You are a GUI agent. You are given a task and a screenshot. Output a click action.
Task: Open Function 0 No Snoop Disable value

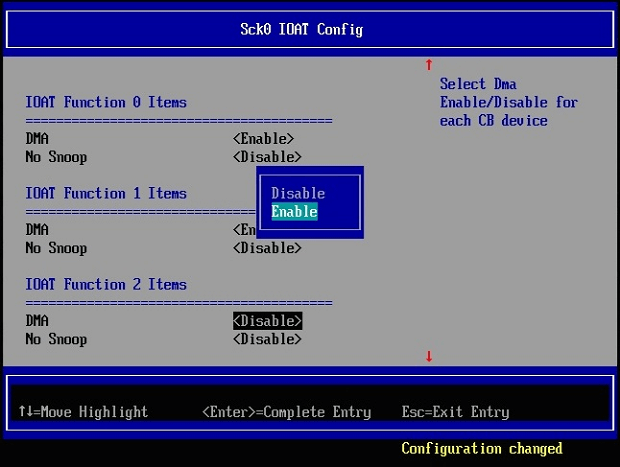[267, 157]
